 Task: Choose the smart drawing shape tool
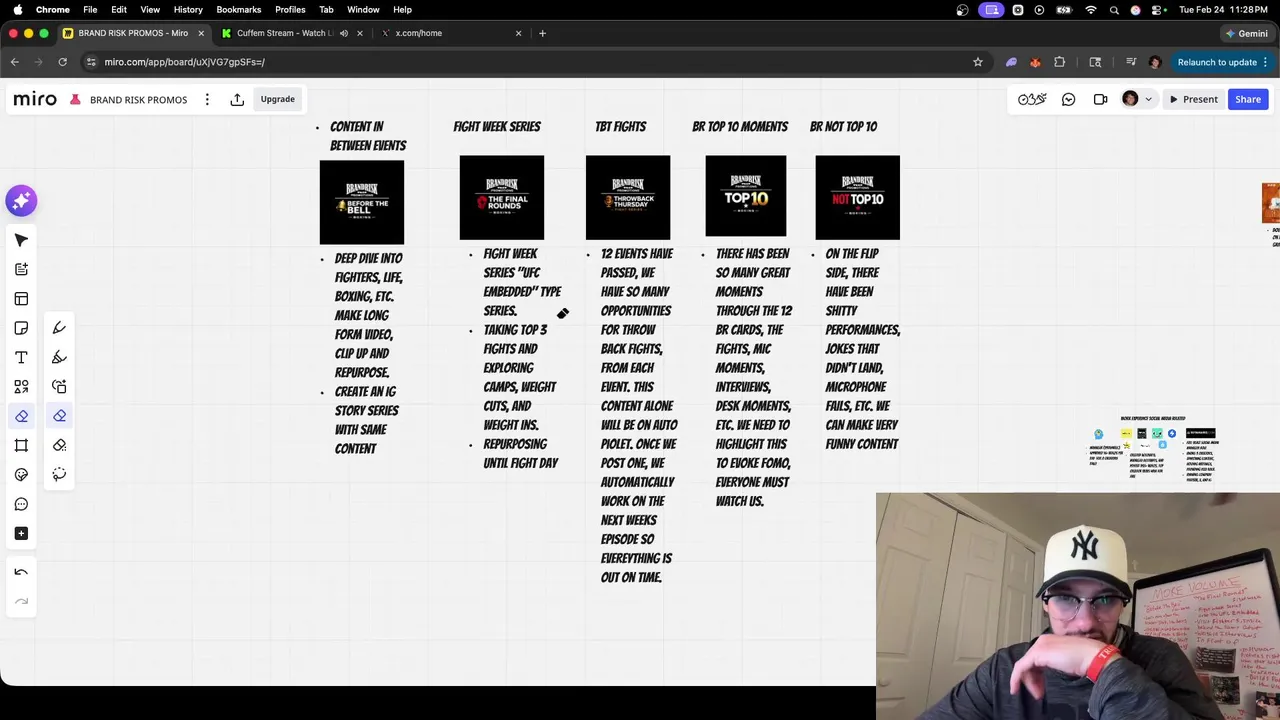pos(59,387)
